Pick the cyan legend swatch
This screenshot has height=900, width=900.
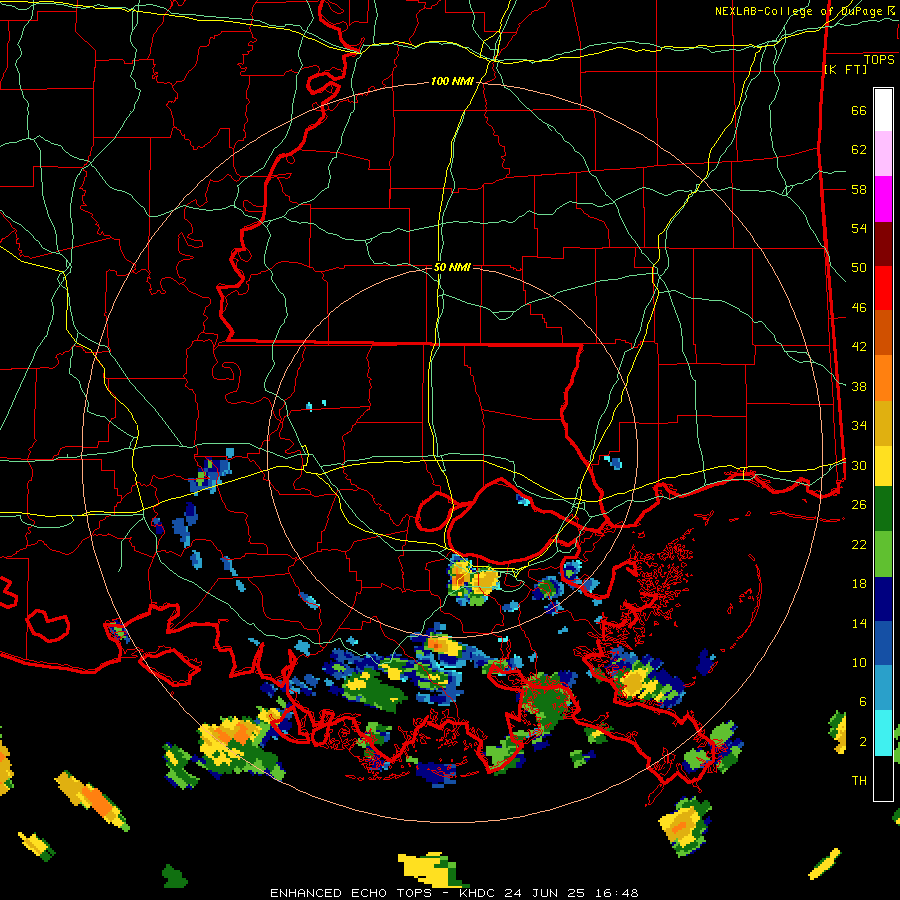(883, 733)
